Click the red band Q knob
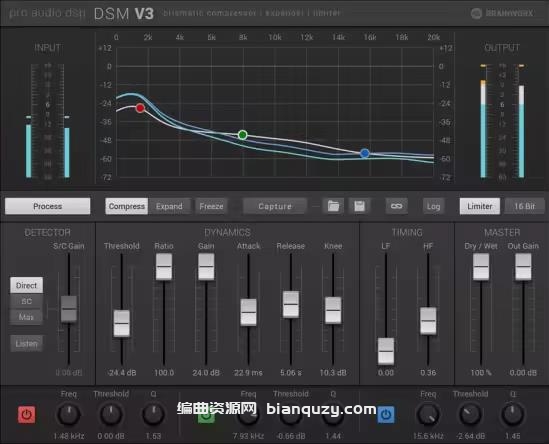Screen dimensions: 549x444 tap(153, 415)
